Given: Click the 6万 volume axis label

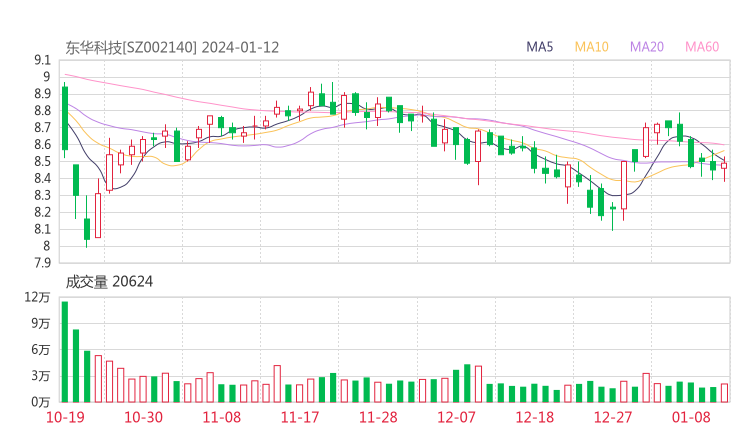Looking at the screenshot, I should point(41,350).
